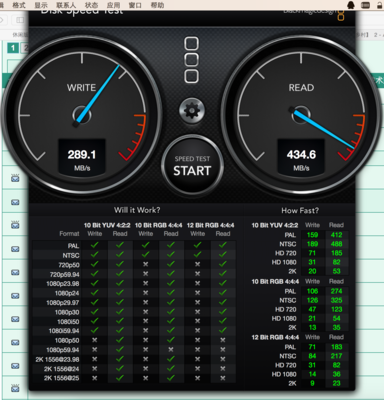Click the 185 HD 720 read value
The height and width of the screenshot is (400, 384).
pyautogui.click(x=337, y=253)
